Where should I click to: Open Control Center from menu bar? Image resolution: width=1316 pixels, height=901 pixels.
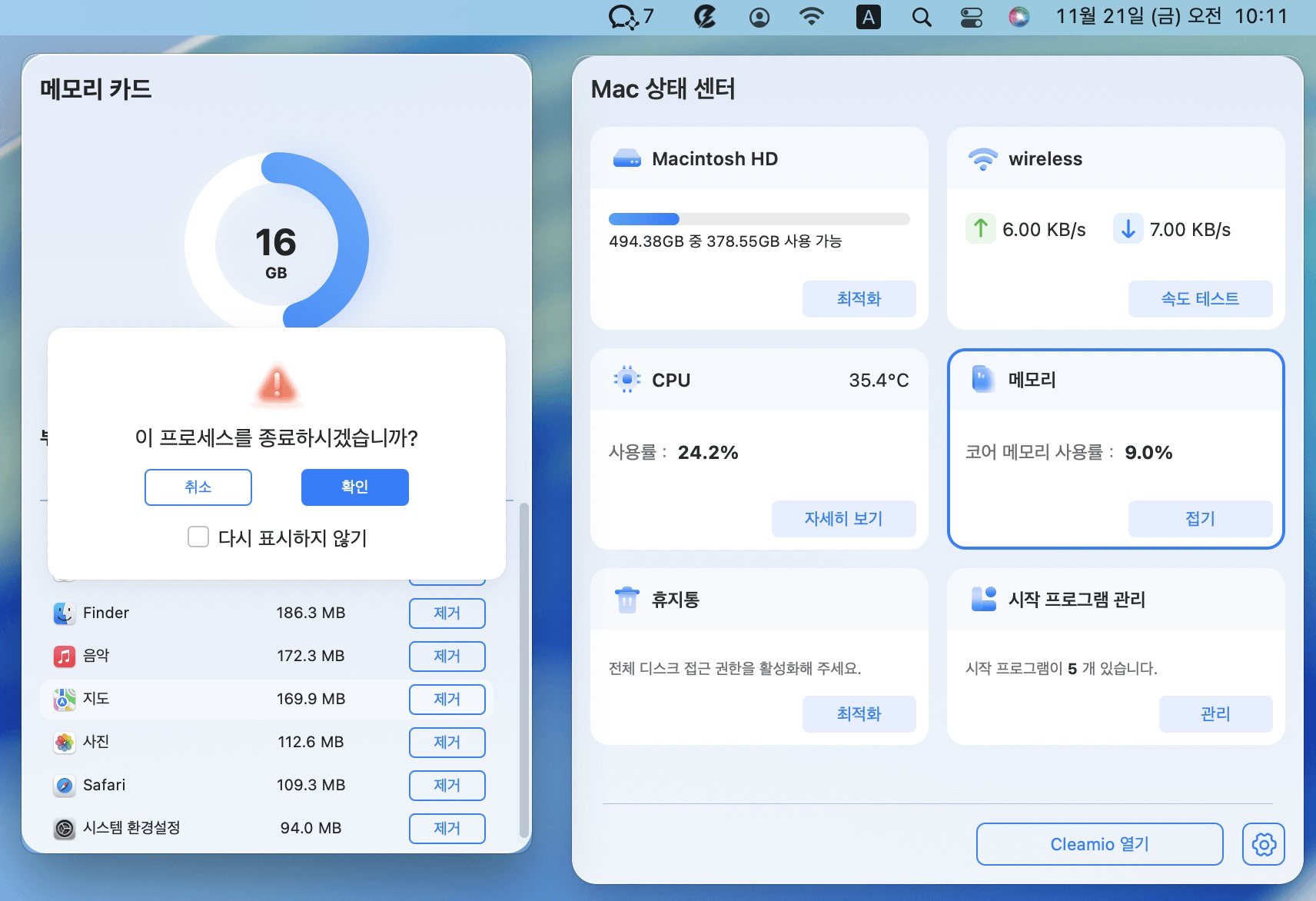(970, 16)
